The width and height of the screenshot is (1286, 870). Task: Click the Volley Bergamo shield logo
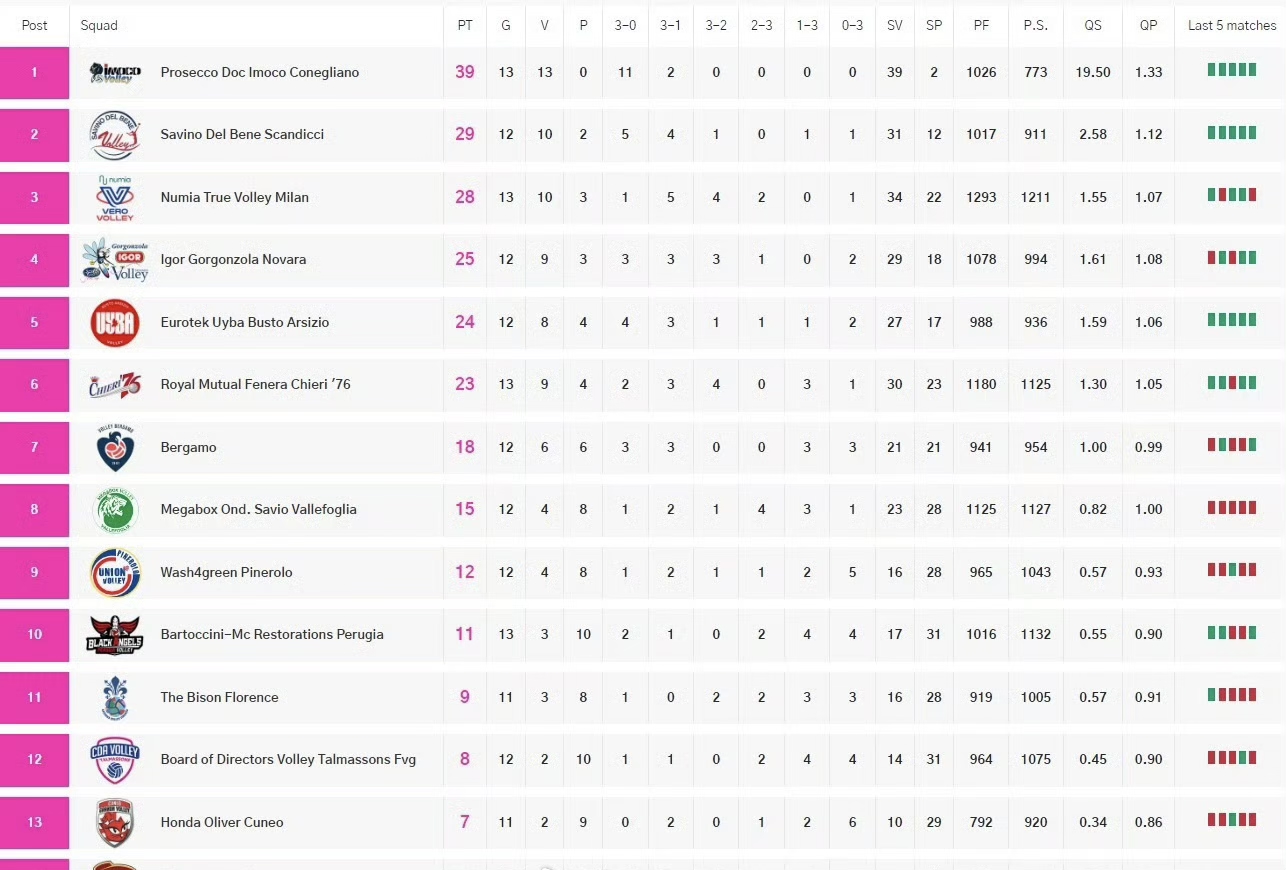coord(115,447)
